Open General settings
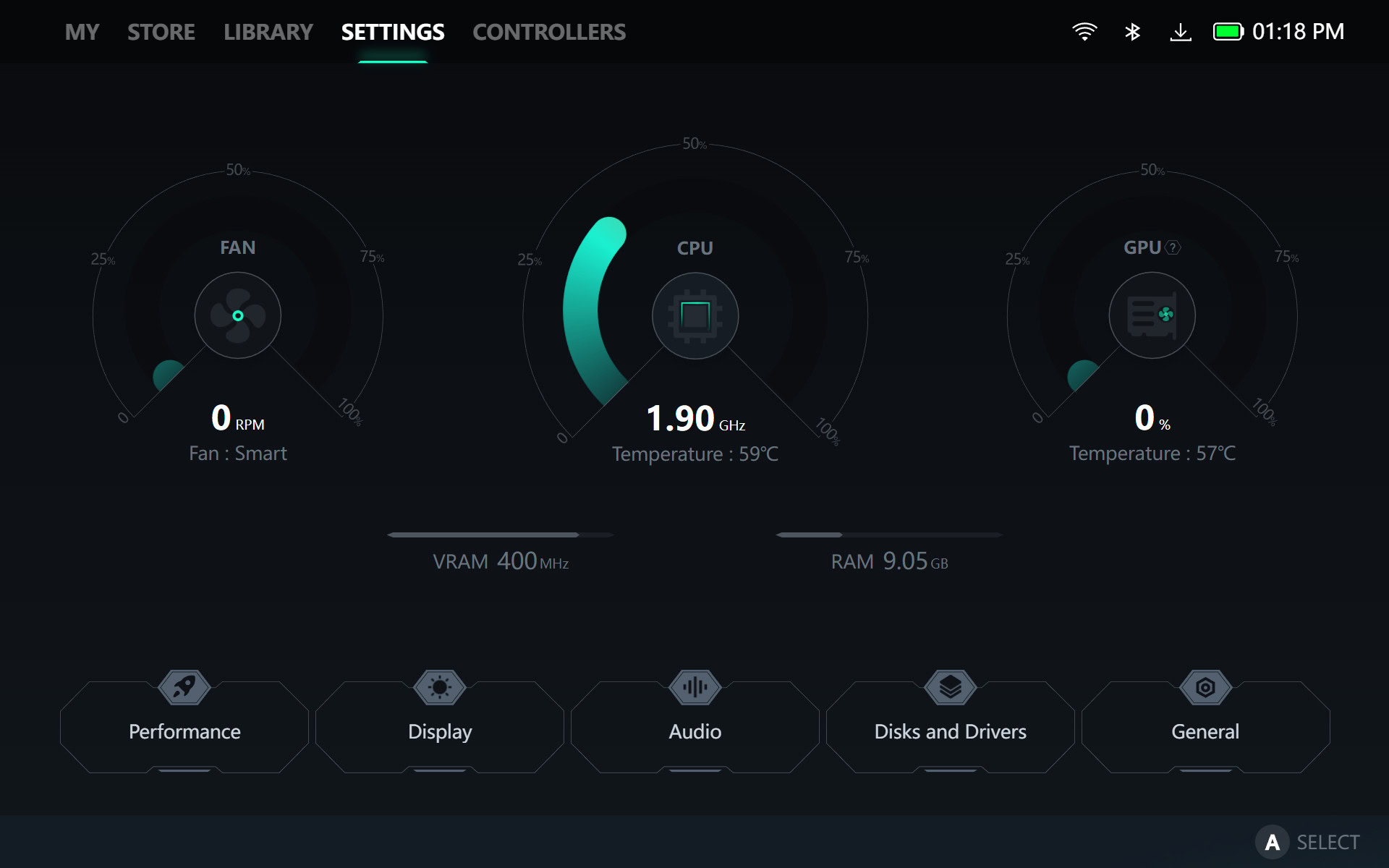Image resolution: width=1389 pixels, height=868 pixels. click(1205, 731)
